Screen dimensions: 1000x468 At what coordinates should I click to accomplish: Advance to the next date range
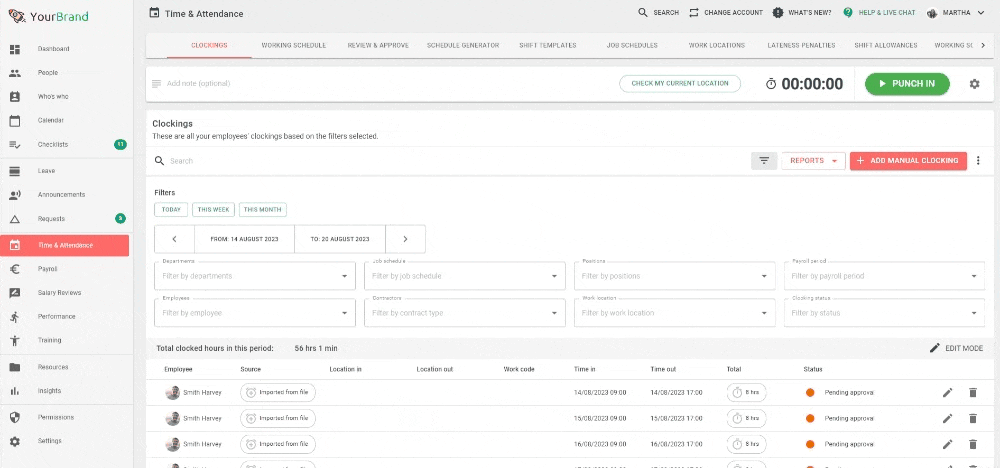click(405, 239)
